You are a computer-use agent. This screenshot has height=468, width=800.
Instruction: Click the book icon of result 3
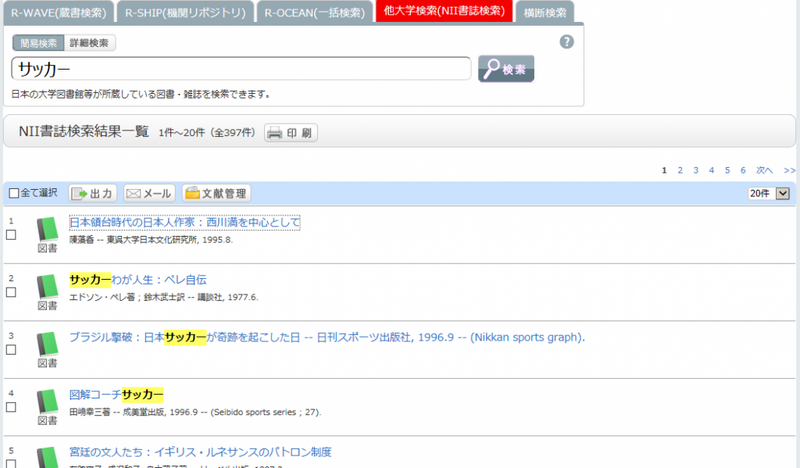(x=47, y=344)
